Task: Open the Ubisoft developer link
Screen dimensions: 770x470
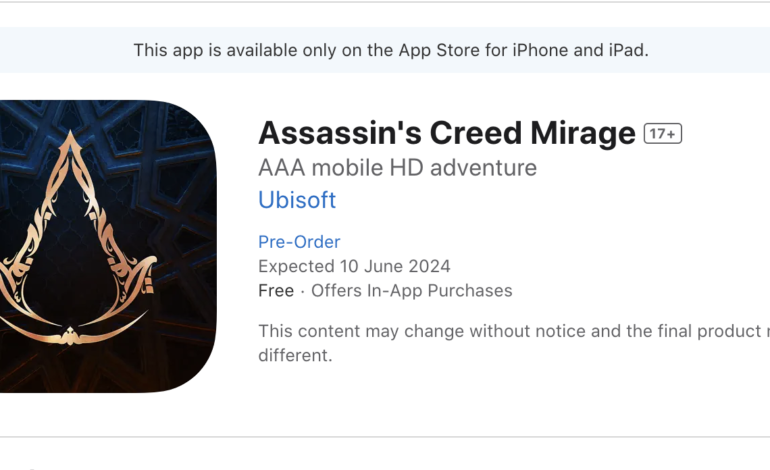Action: [x=297, y=200]
